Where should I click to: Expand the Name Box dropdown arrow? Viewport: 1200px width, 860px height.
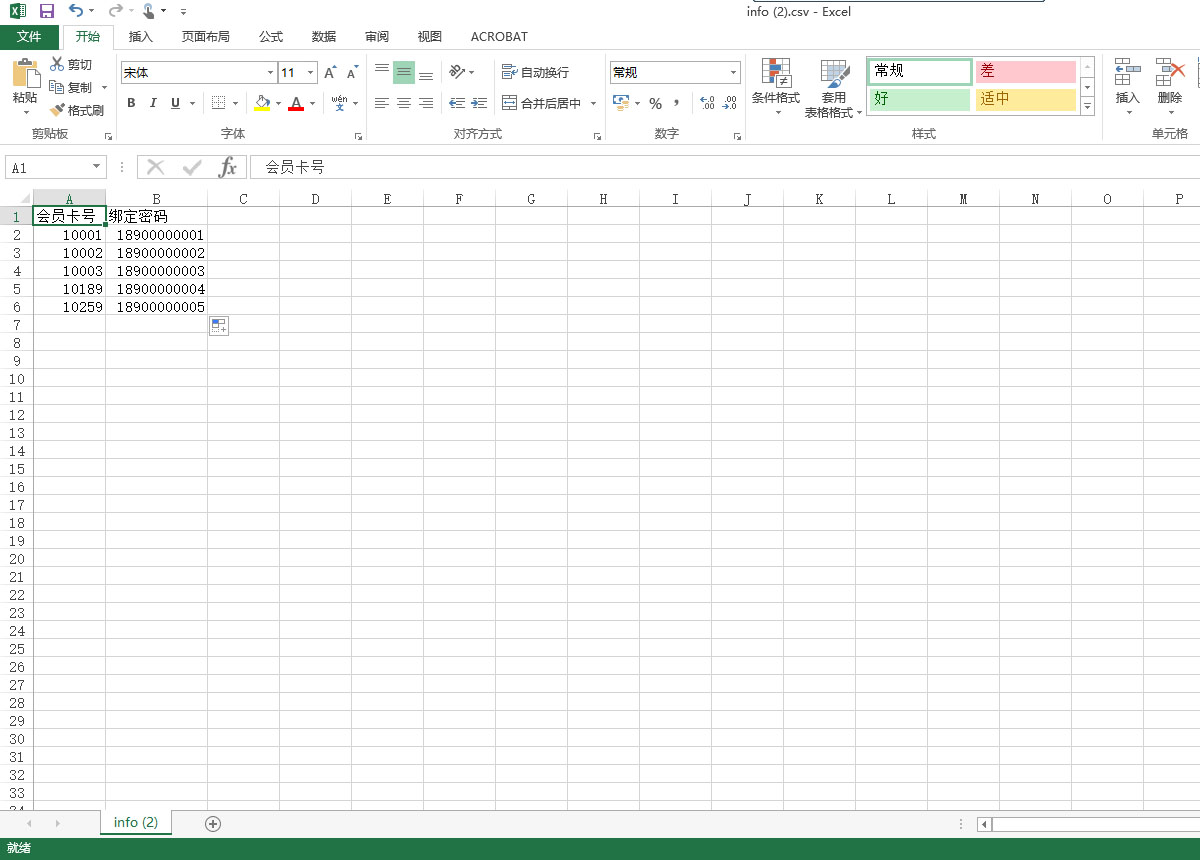tap(97, 167)
